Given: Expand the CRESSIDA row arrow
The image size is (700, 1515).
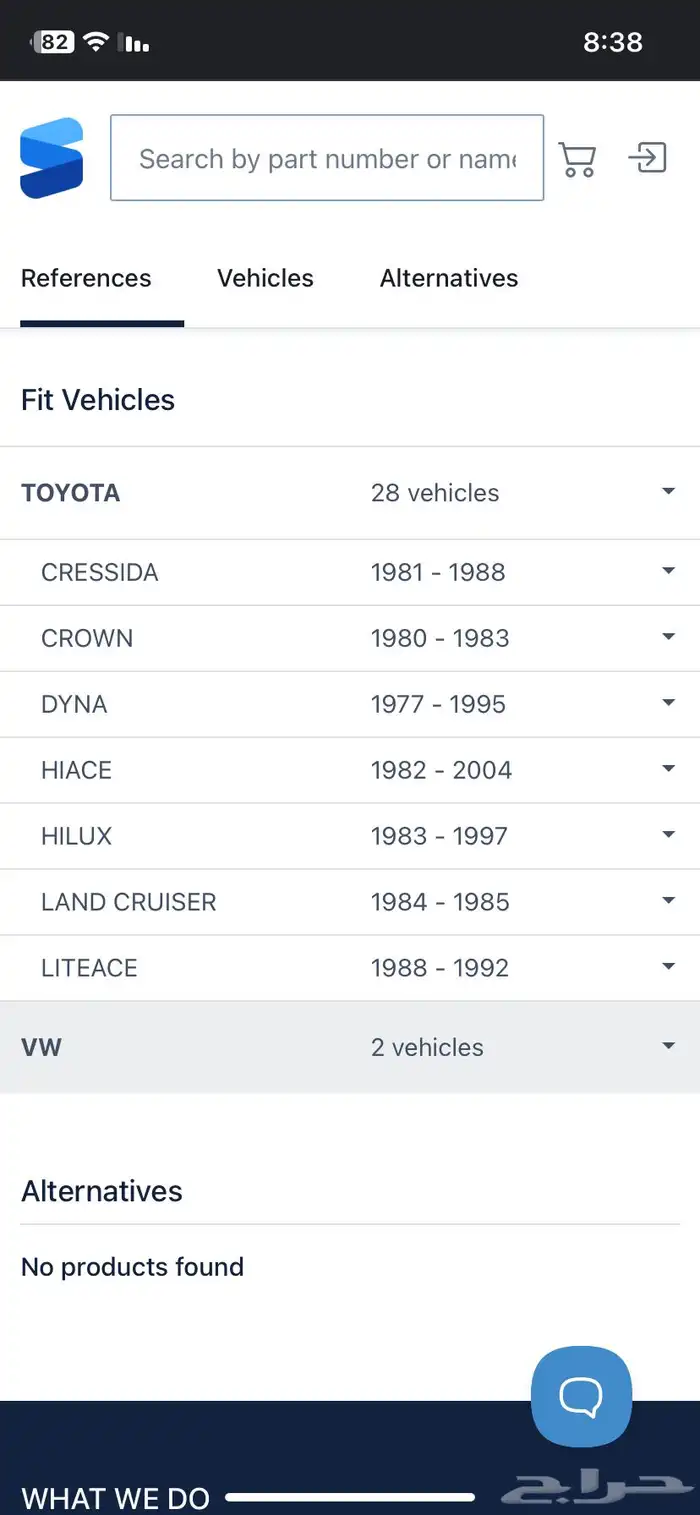Looking at the screenshot, I should (x=669, y=571).
